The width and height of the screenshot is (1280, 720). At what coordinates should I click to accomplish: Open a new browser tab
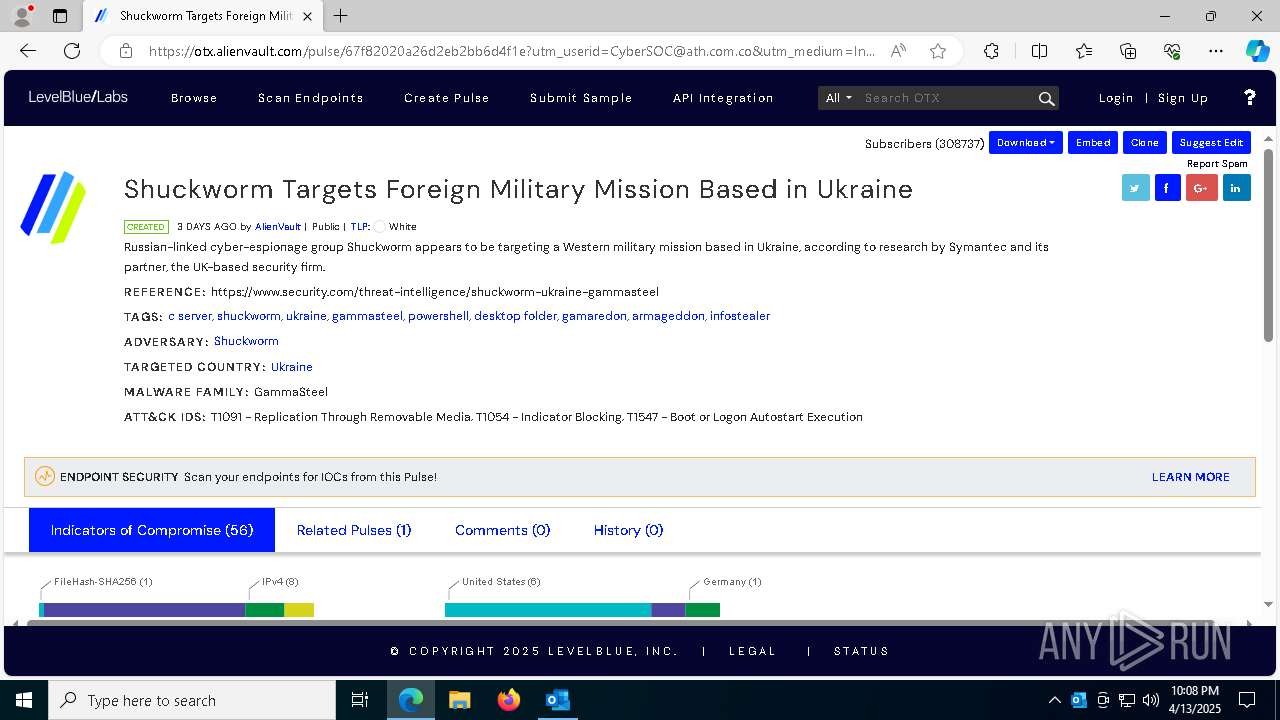[341, 16]
